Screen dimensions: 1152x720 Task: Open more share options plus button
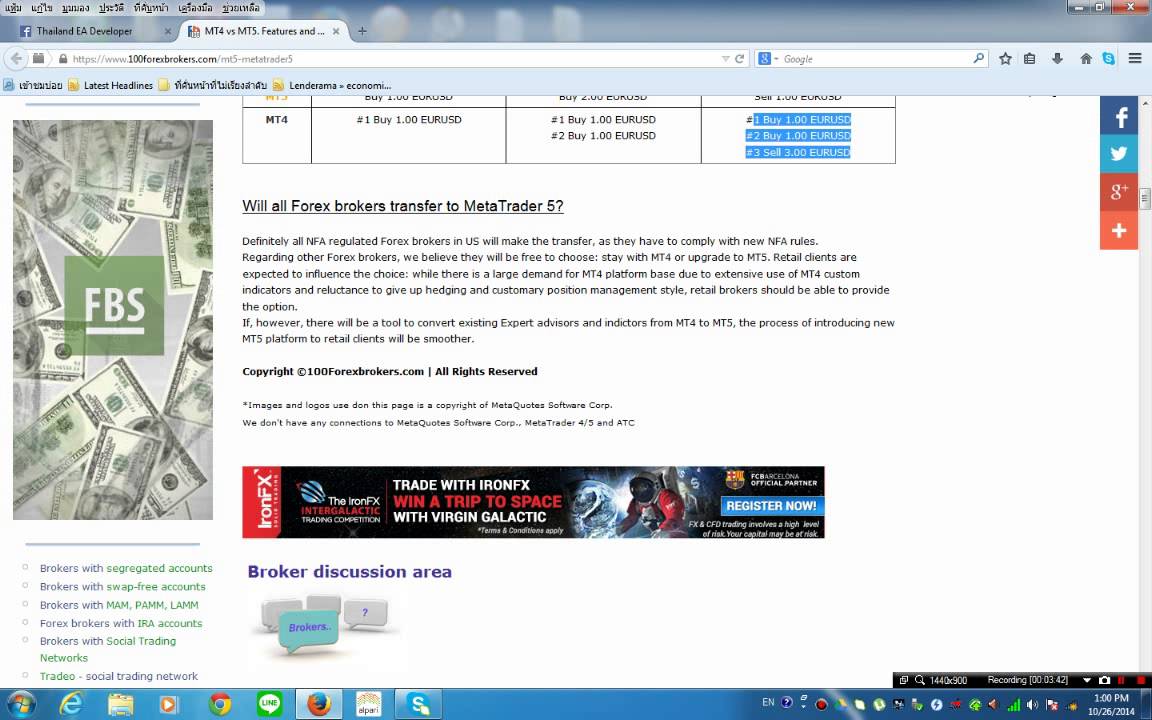click(x=1119, y=231)
